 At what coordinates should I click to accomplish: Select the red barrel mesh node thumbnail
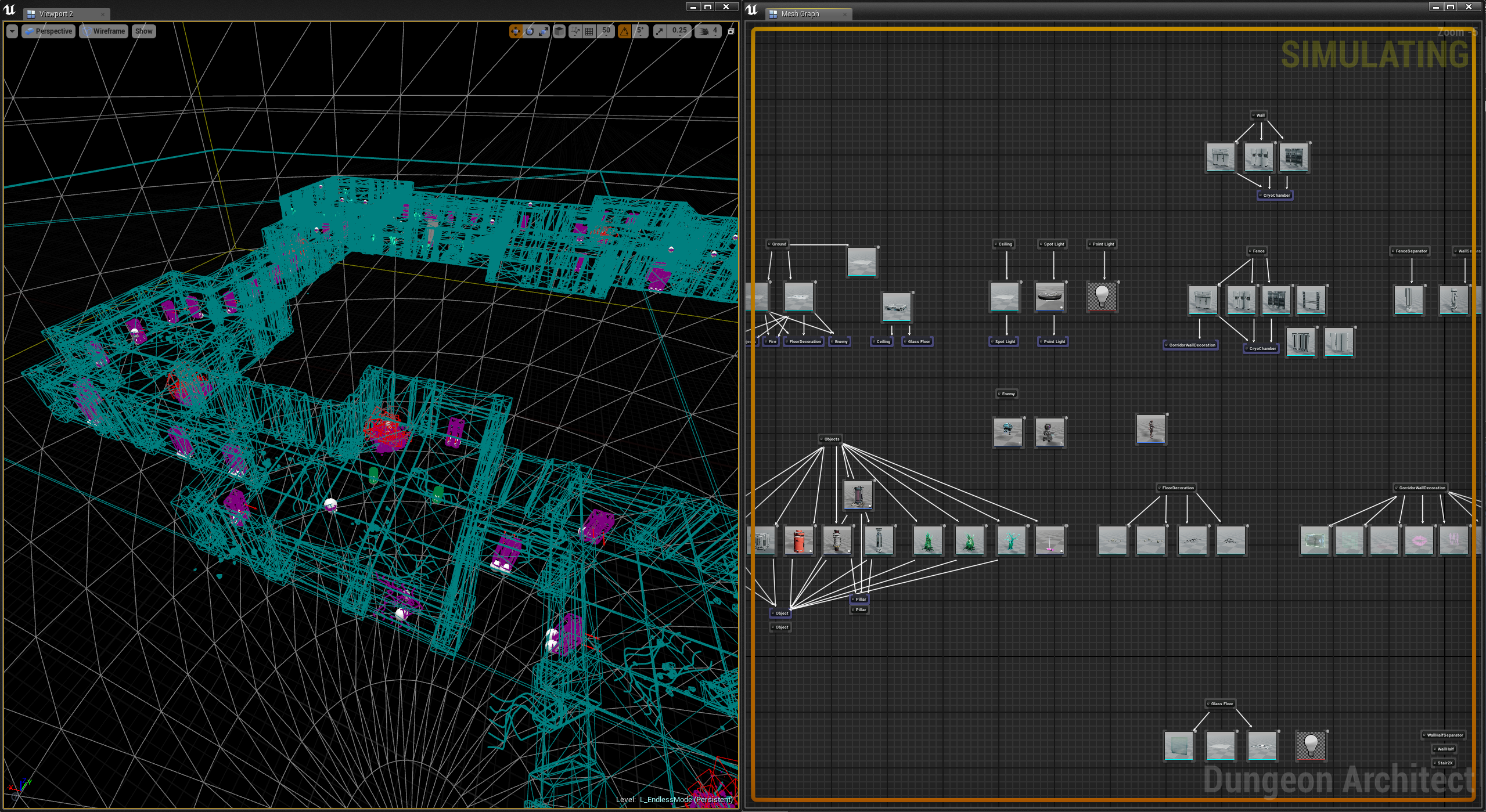[798, 541]
